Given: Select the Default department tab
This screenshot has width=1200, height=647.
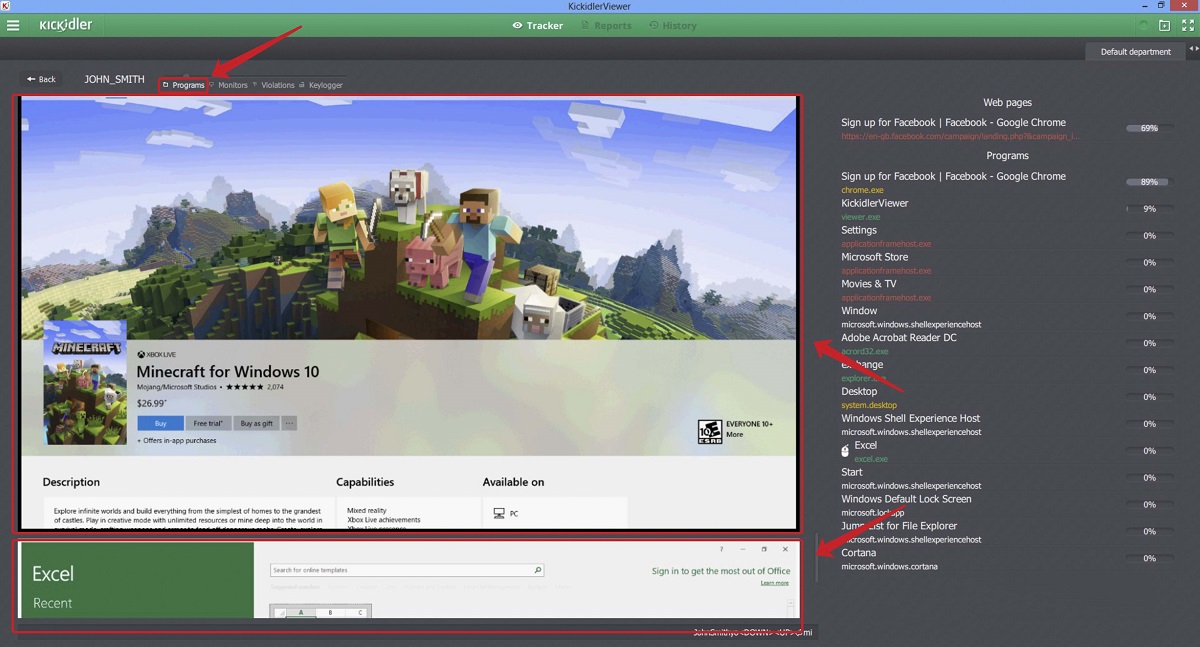Looking at the screenshot, I should coord(1136,52).
